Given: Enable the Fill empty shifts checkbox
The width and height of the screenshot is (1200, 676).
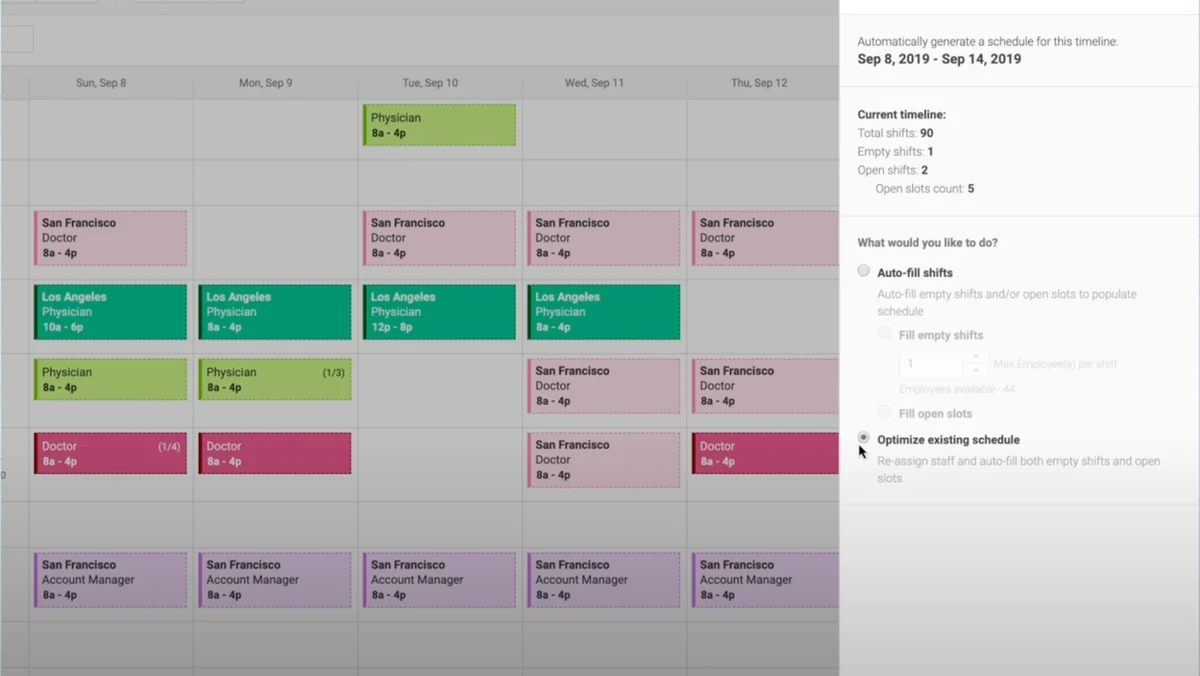Looking at the screenshot, I should coord(885,334).
